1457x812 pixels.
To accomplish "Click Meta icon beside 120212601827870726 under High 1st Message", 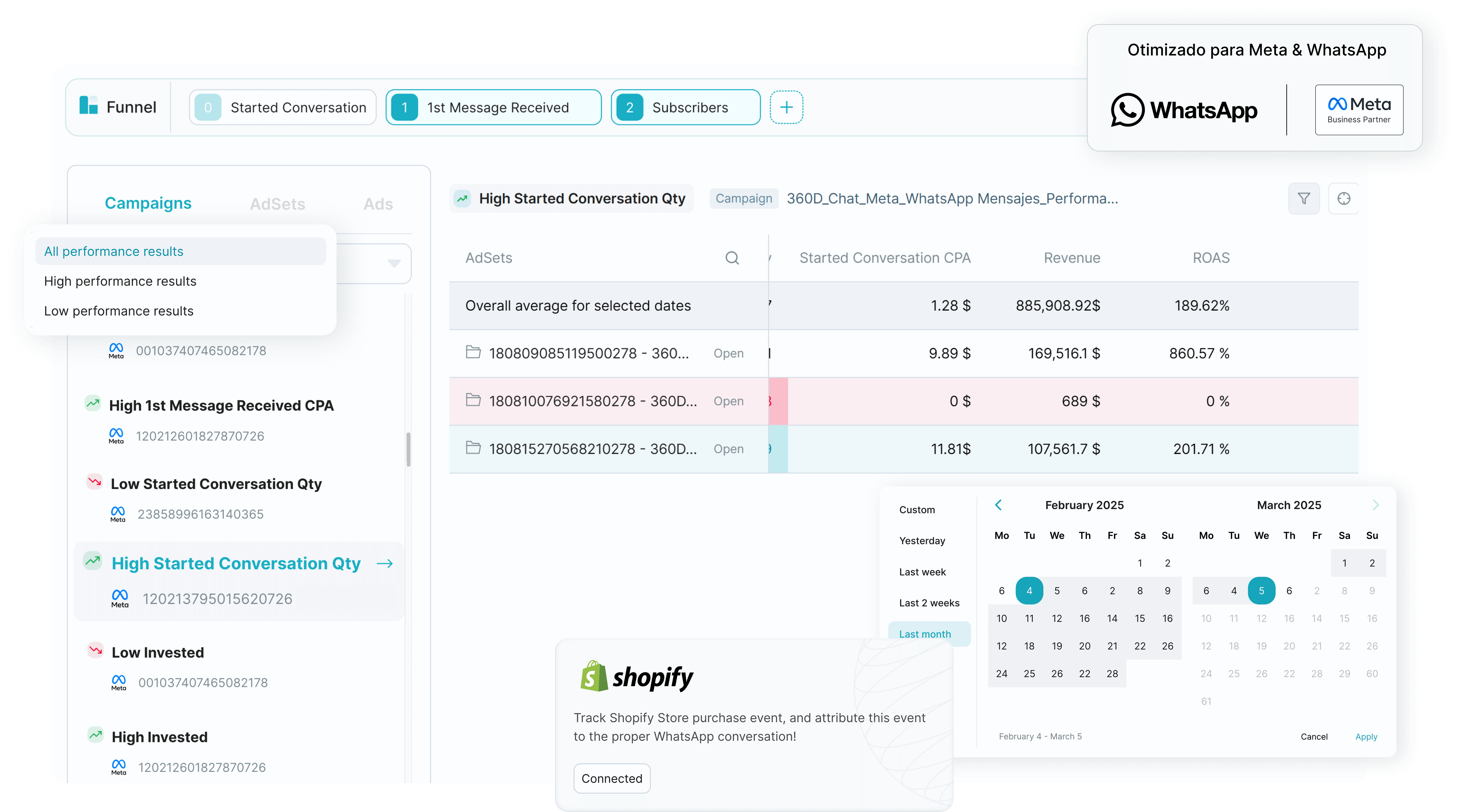I will pos(116,436).
